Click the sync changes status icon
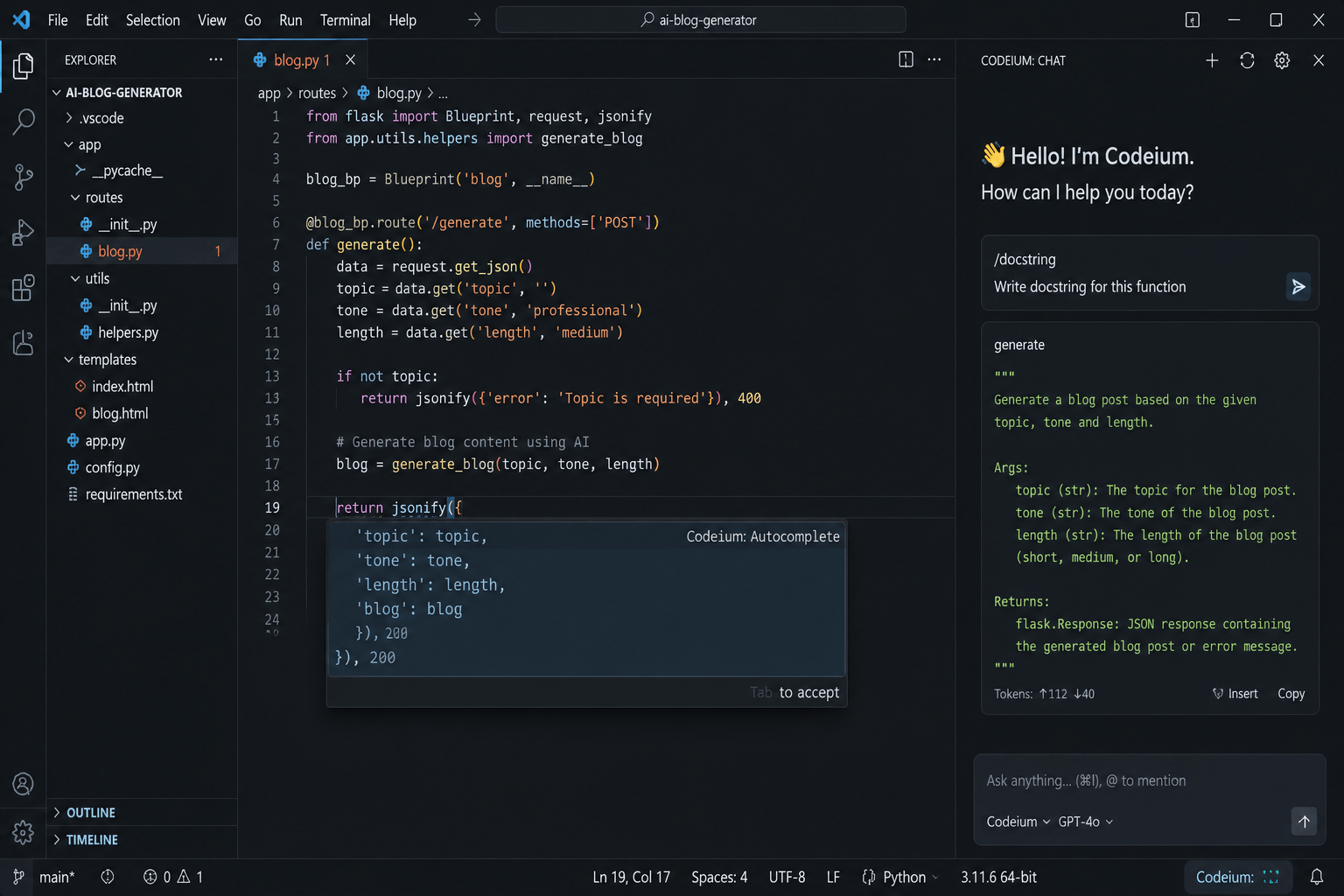The height and width of the screenshot is (896, 1344). (x=108, y=877)
